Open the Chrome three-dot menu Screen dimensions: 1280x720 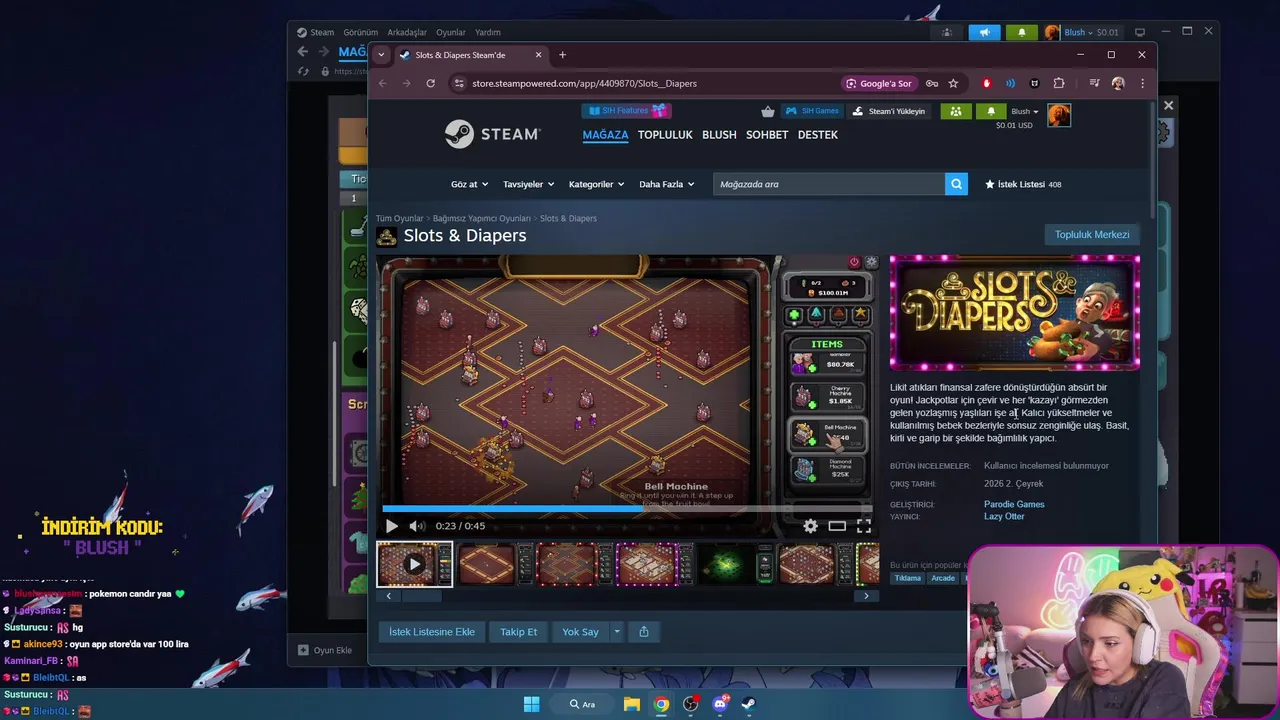[1142, 83]
